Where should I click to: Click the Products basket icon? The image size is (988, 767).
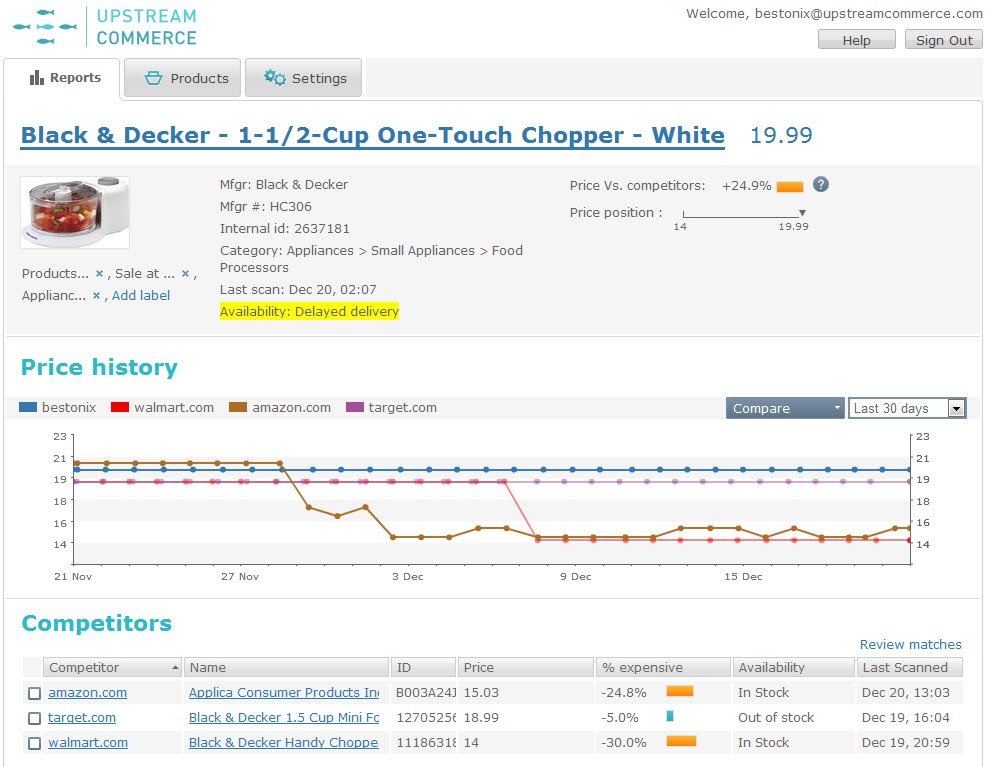pyautogui.click(x=153, y=78)
